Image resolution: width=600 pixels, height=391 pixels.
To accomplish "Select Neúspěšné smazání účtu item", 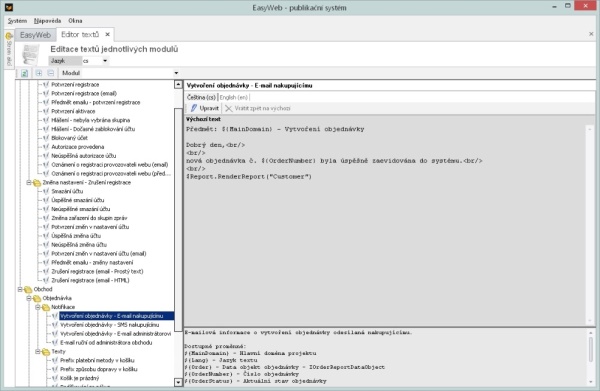I will (81, 209).
